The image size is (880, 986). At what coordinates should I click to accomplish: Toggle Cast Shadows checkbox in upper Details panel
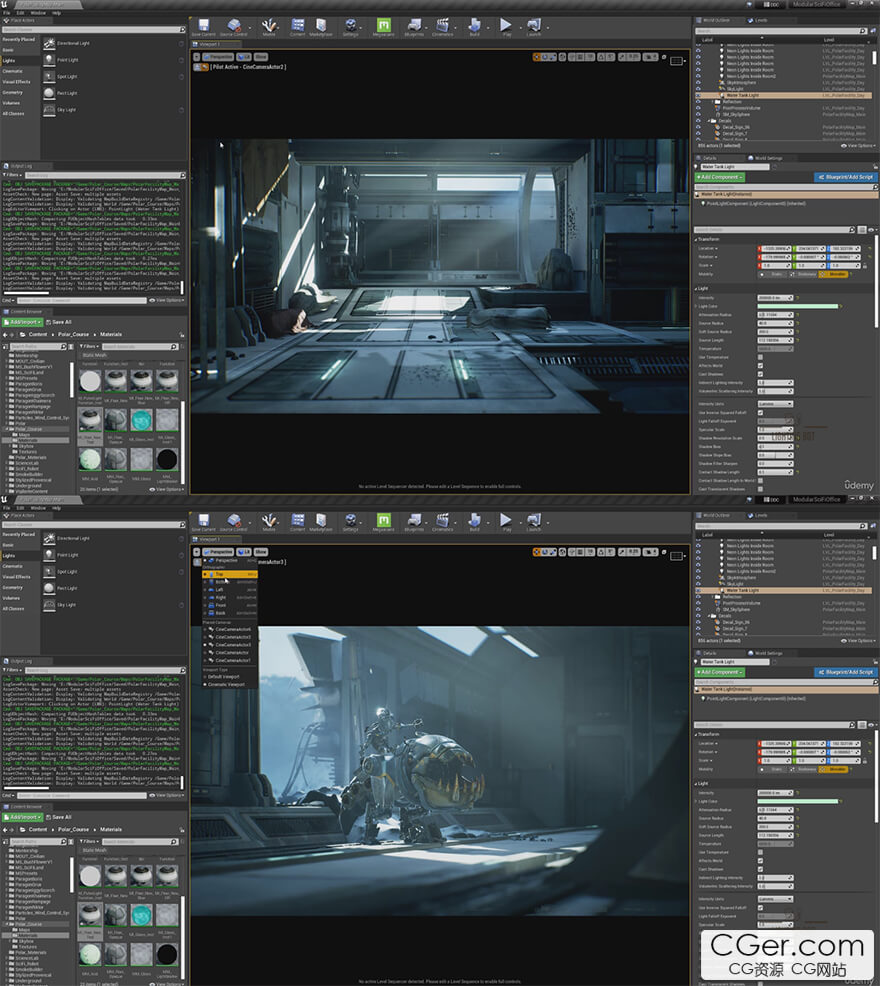[x=760, y=374]
